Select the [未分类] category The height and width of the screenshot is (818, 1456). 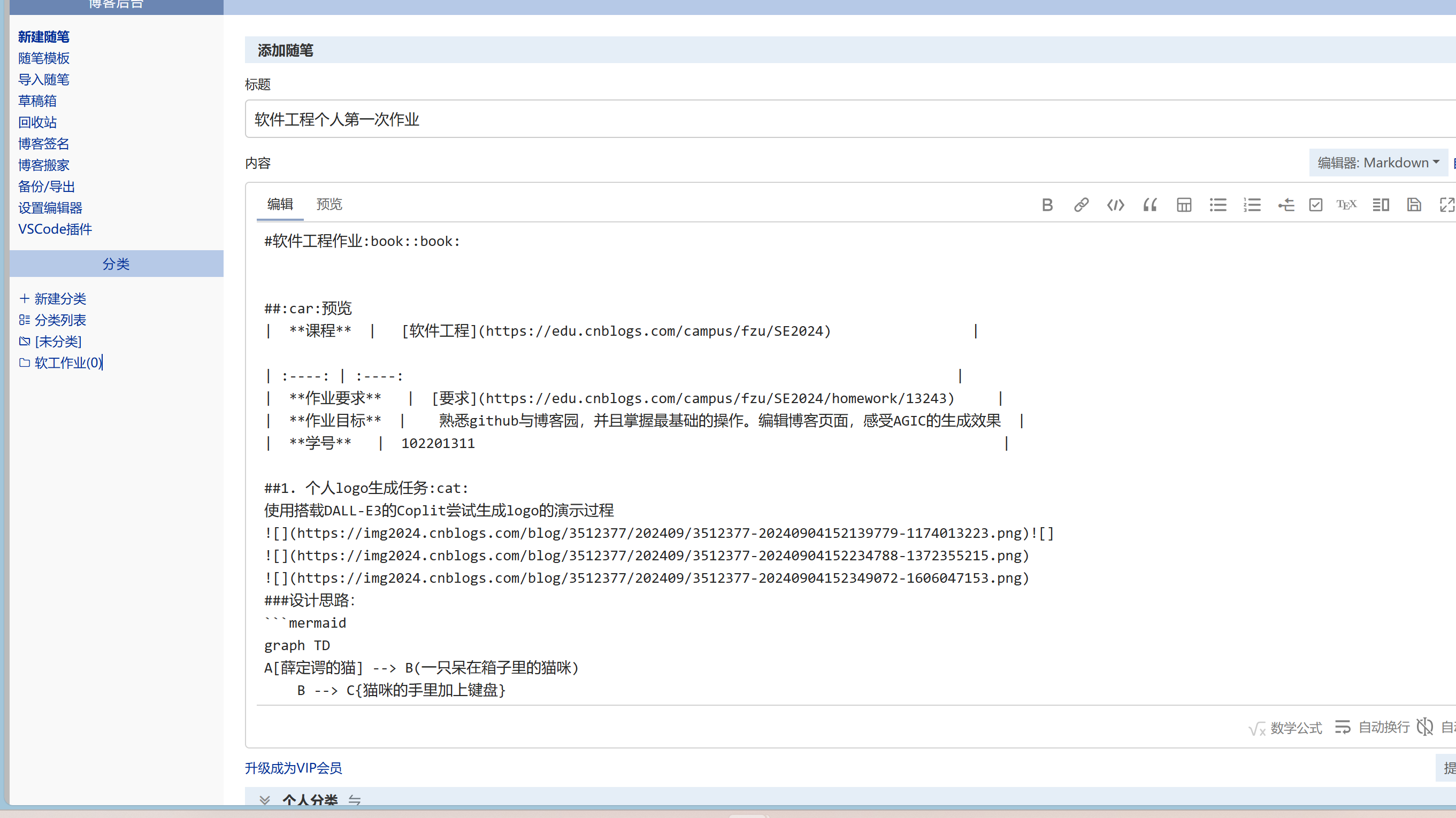58,342
